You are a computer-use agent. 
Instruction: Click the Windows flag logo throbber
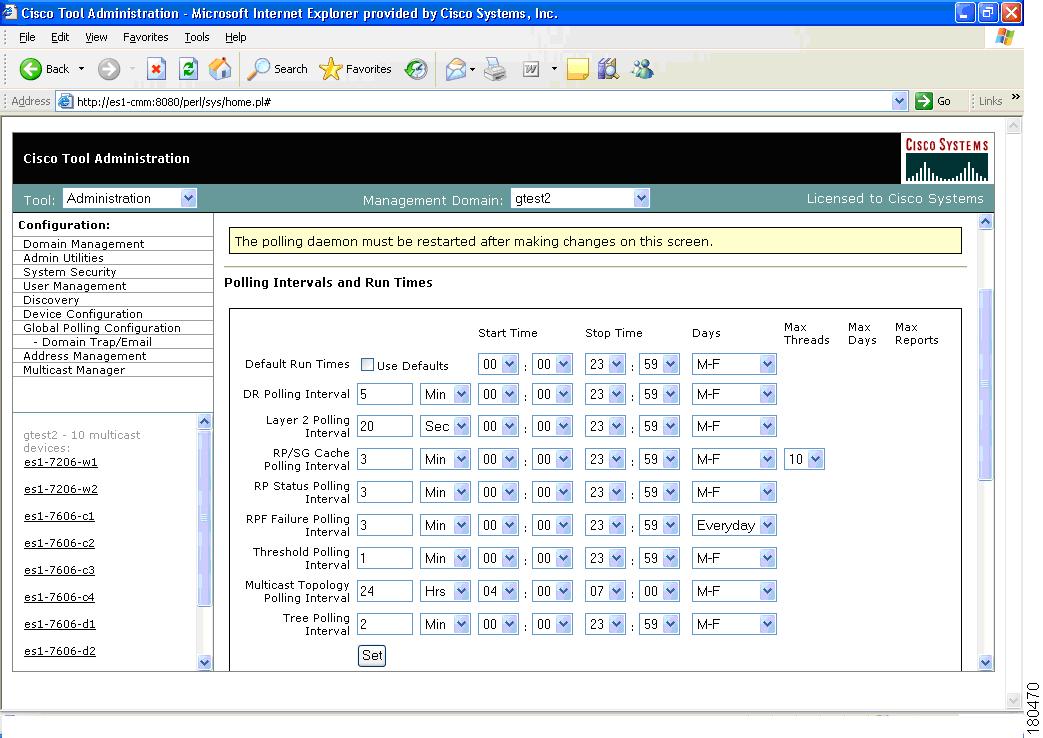pos(1004,37)
